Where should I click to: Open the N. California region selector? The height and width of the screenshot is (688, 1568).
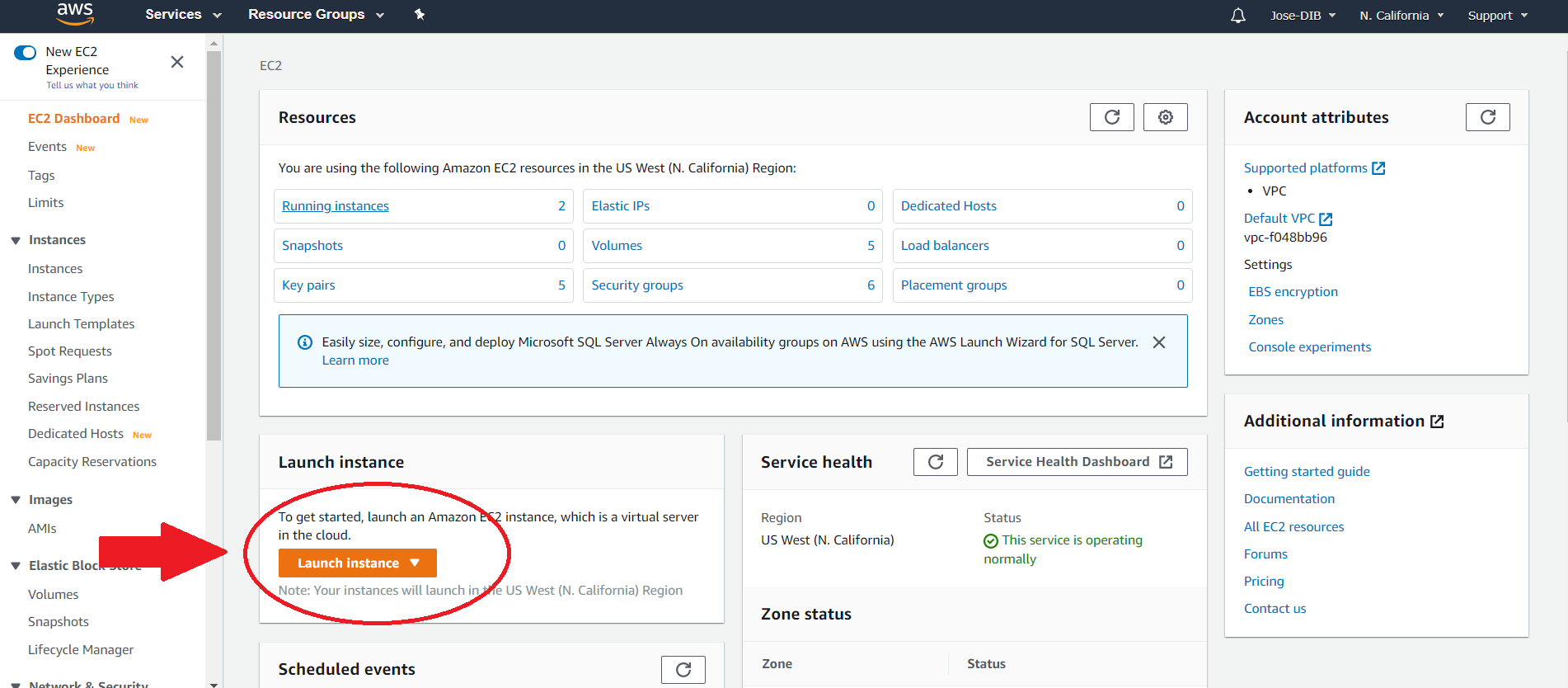[1401, 16]
